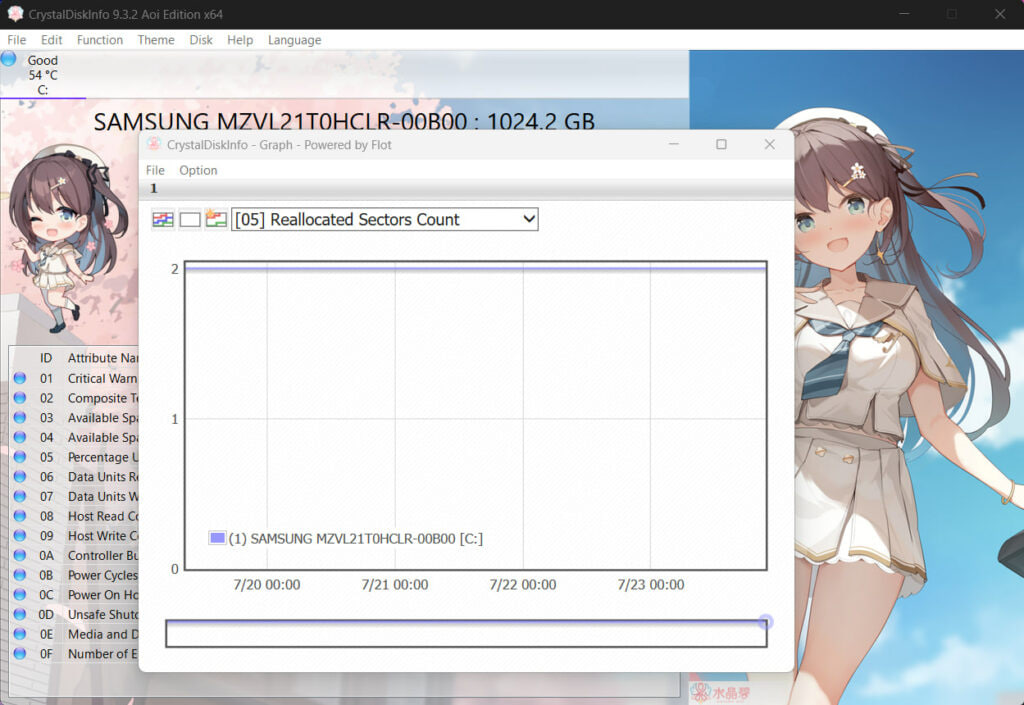Close the CrystalDiskInfo main window
Viewport: 1024px width, 705px height.
pyautogui.click(x=1000, y=14)
